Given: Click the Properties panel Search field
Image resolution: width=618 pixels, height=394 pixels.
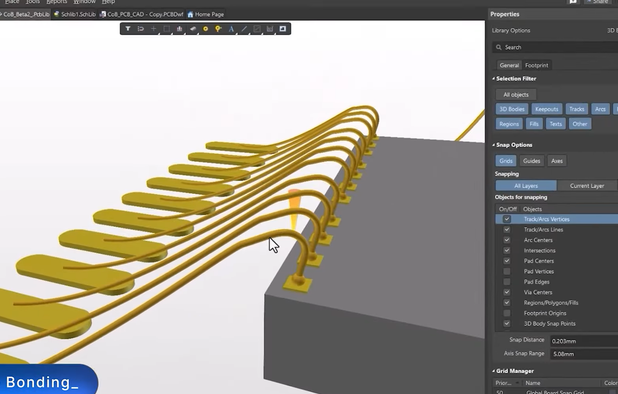Looking at the screenshot, I should tap(555, 47).
